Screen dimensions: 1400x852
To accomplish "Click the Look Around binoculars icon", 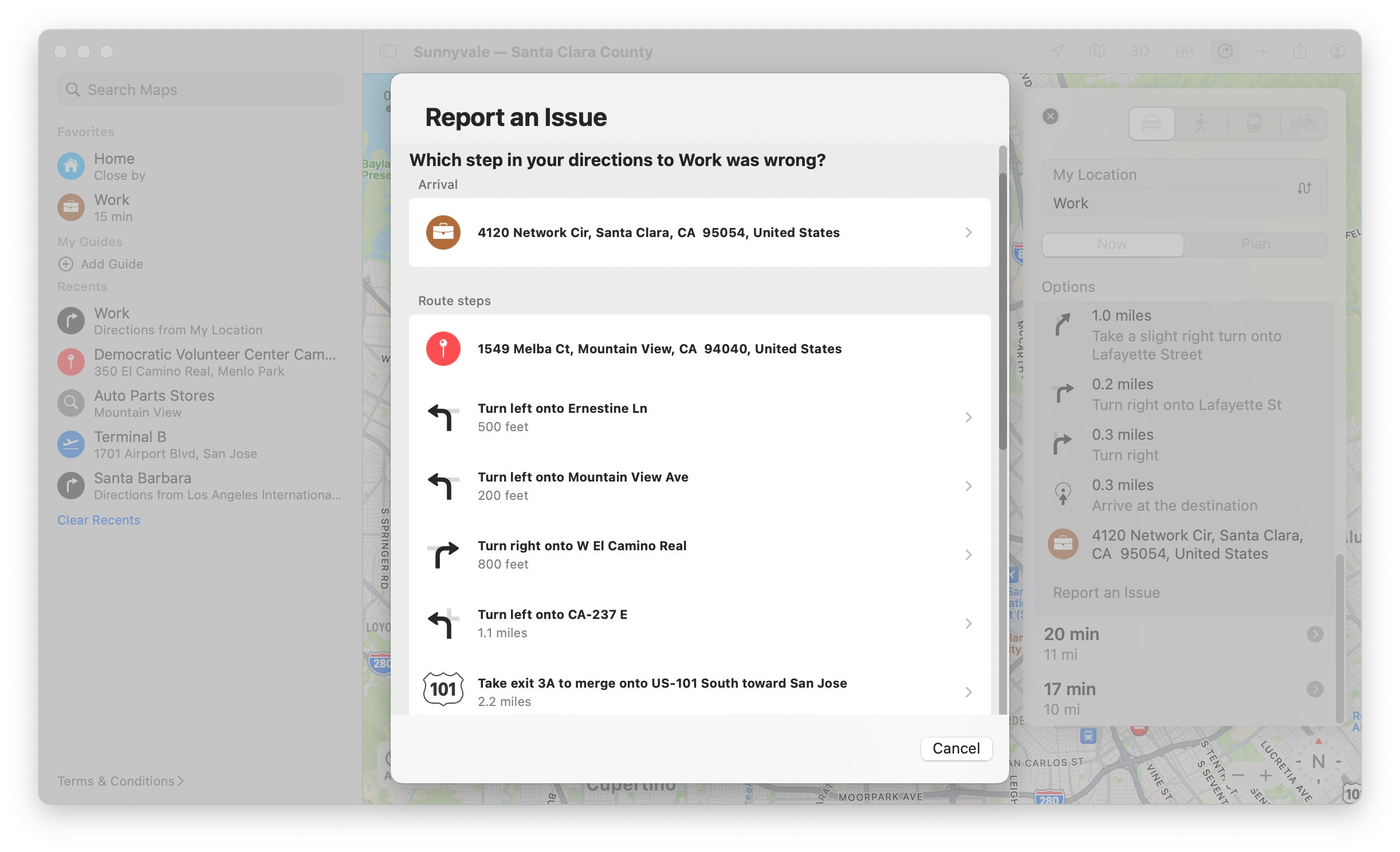I will [x=1184, y=52].
